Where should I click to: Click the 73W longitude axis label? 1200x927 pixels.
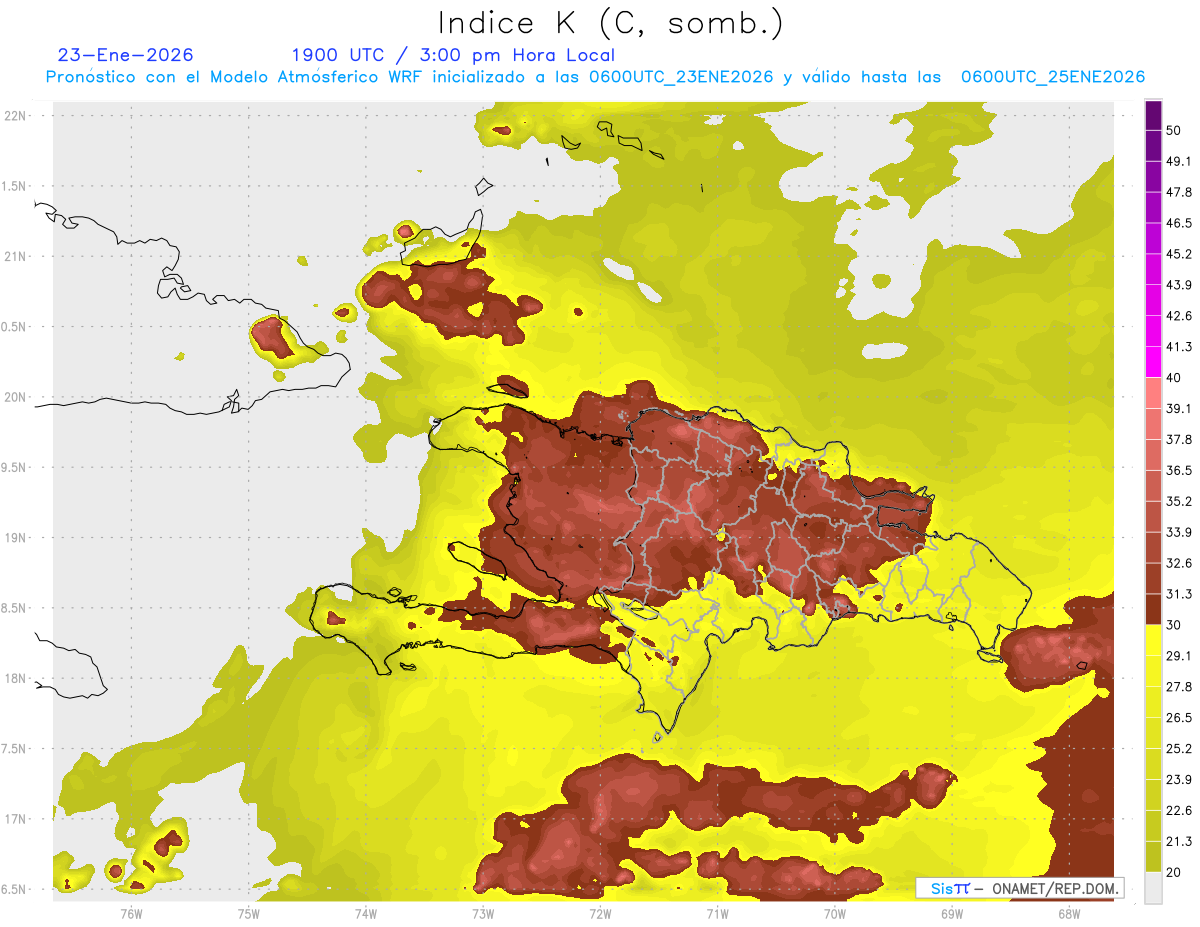pyautogui.click(x=483, y=913)
